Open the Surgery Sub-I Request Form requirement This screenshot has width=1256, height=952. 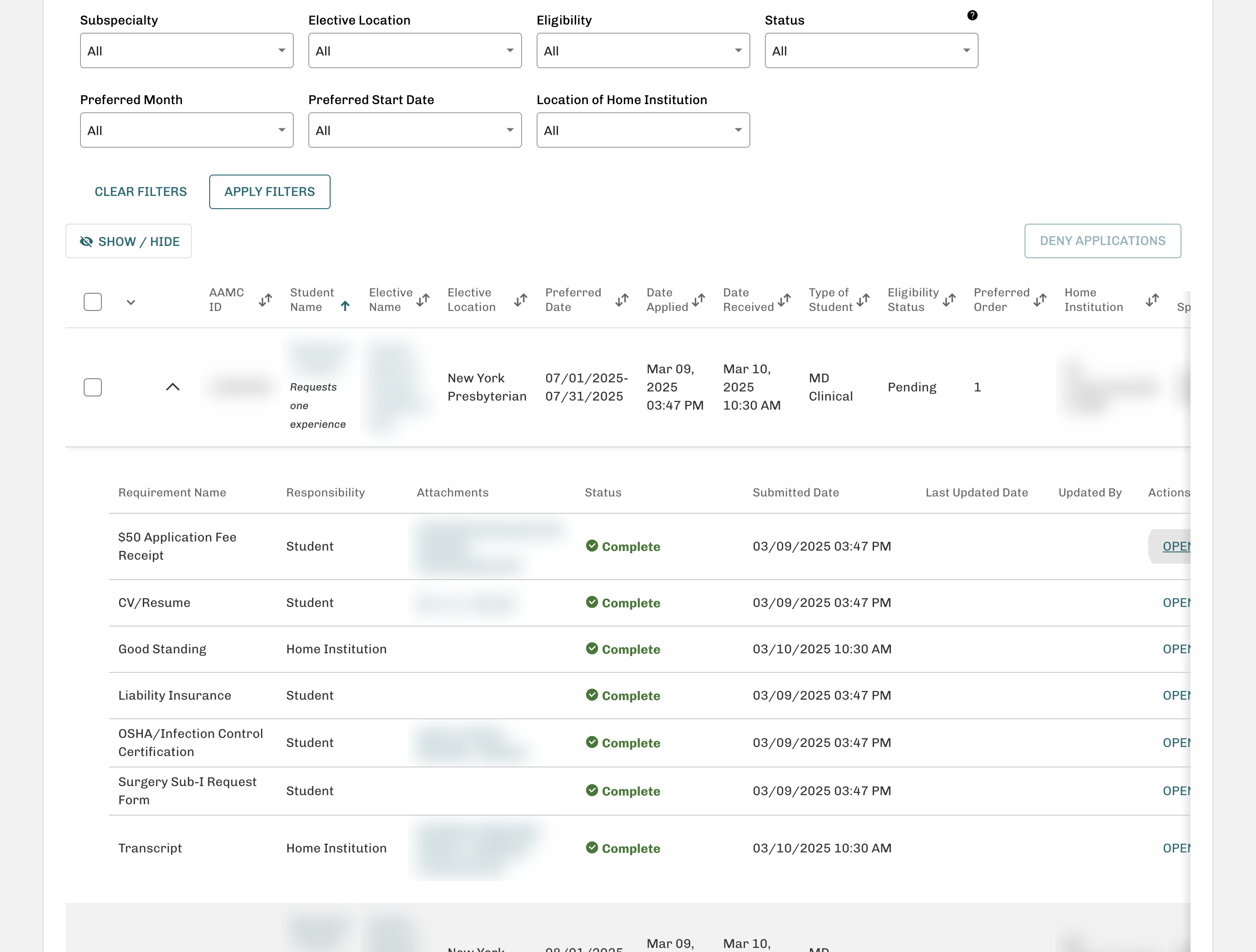point(1176,791)
